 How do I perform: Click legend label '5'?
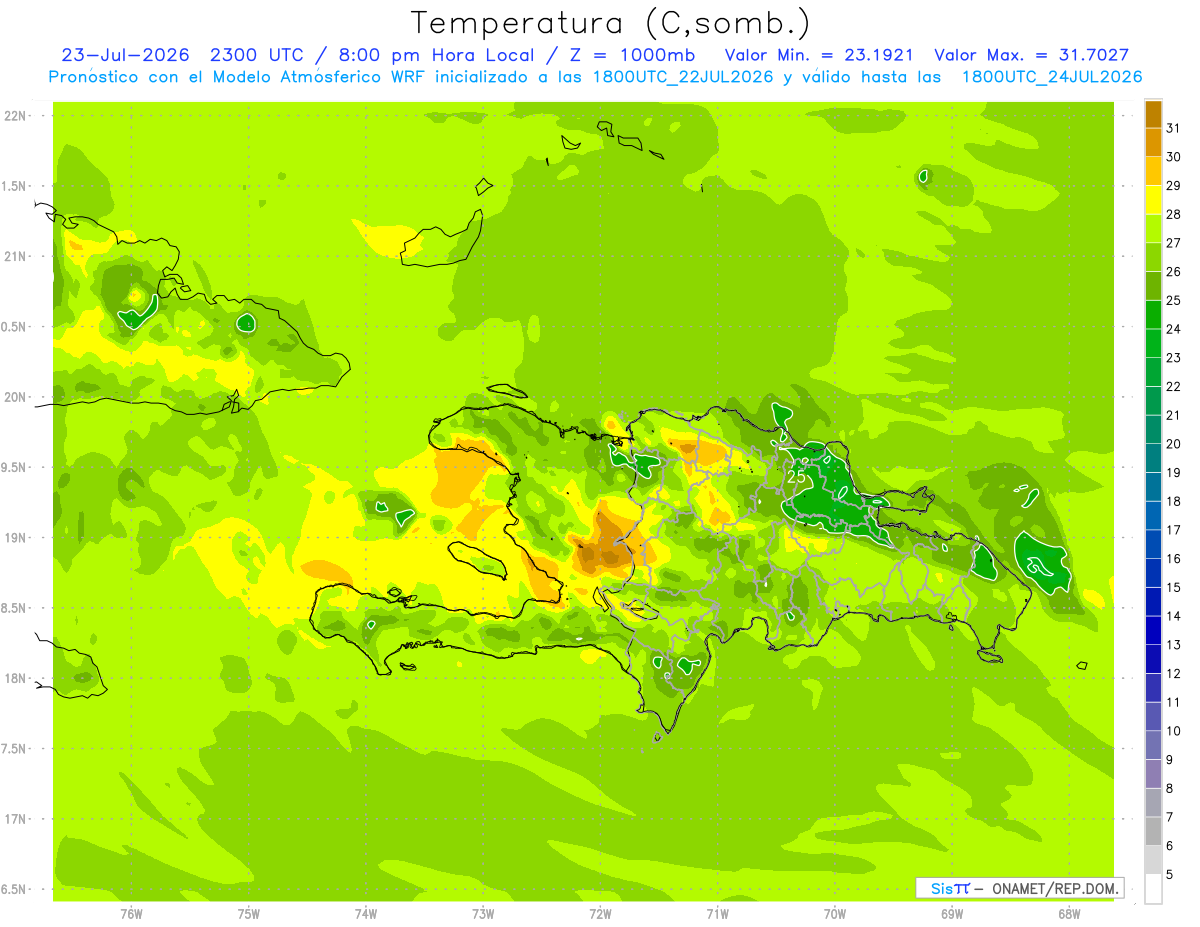pos(1170,874)
